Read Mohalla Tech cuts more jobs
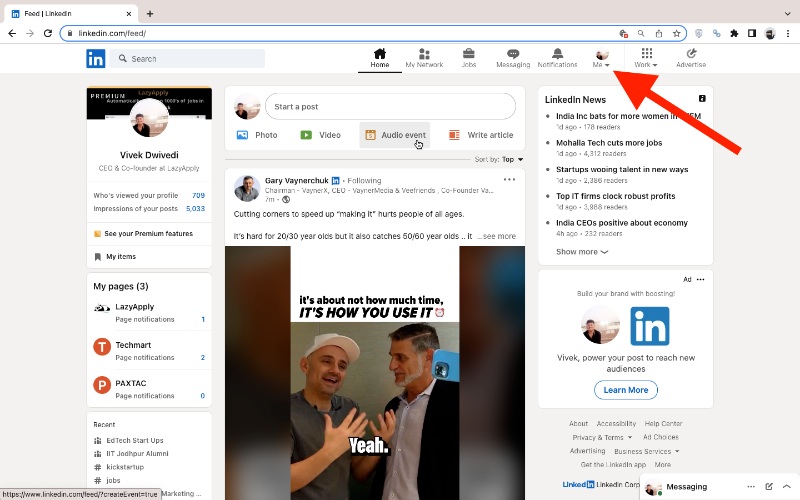Viewport: 800px width, 500px height. 609,143
